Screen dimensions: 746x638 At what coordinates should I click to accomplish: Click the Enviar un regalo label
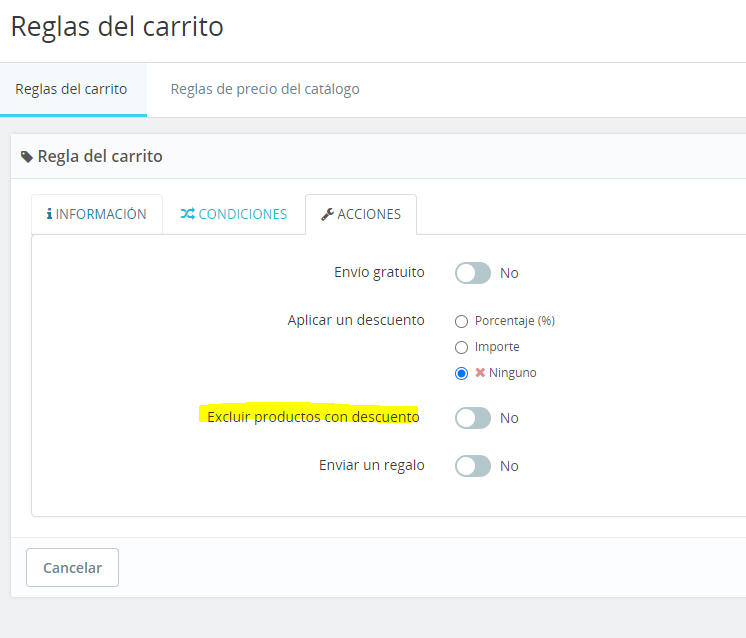(372, 465)
